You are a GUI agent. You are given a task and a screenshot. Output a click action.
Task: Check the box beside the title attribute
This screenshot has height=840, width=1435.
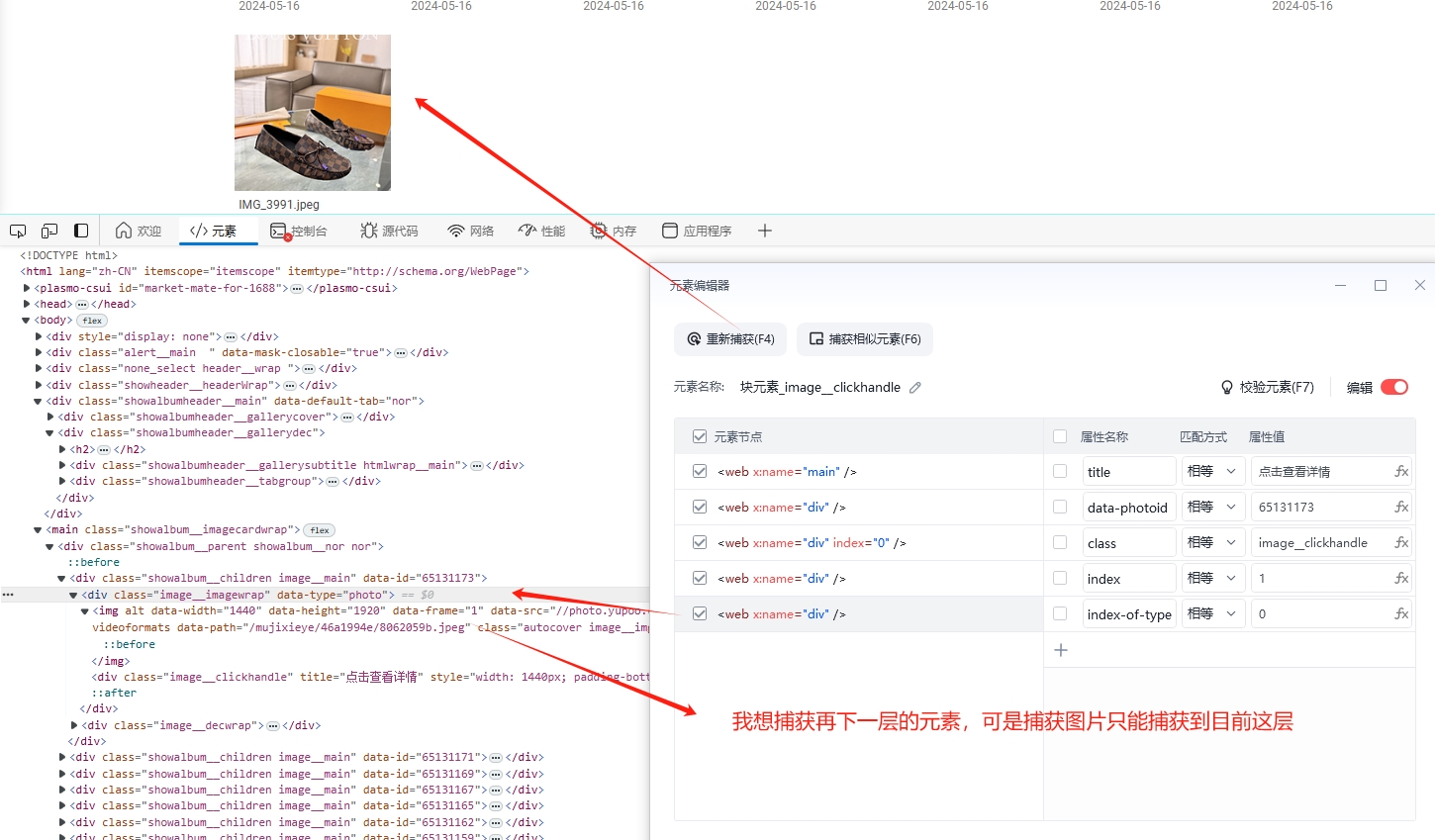tap(1060, 472)
